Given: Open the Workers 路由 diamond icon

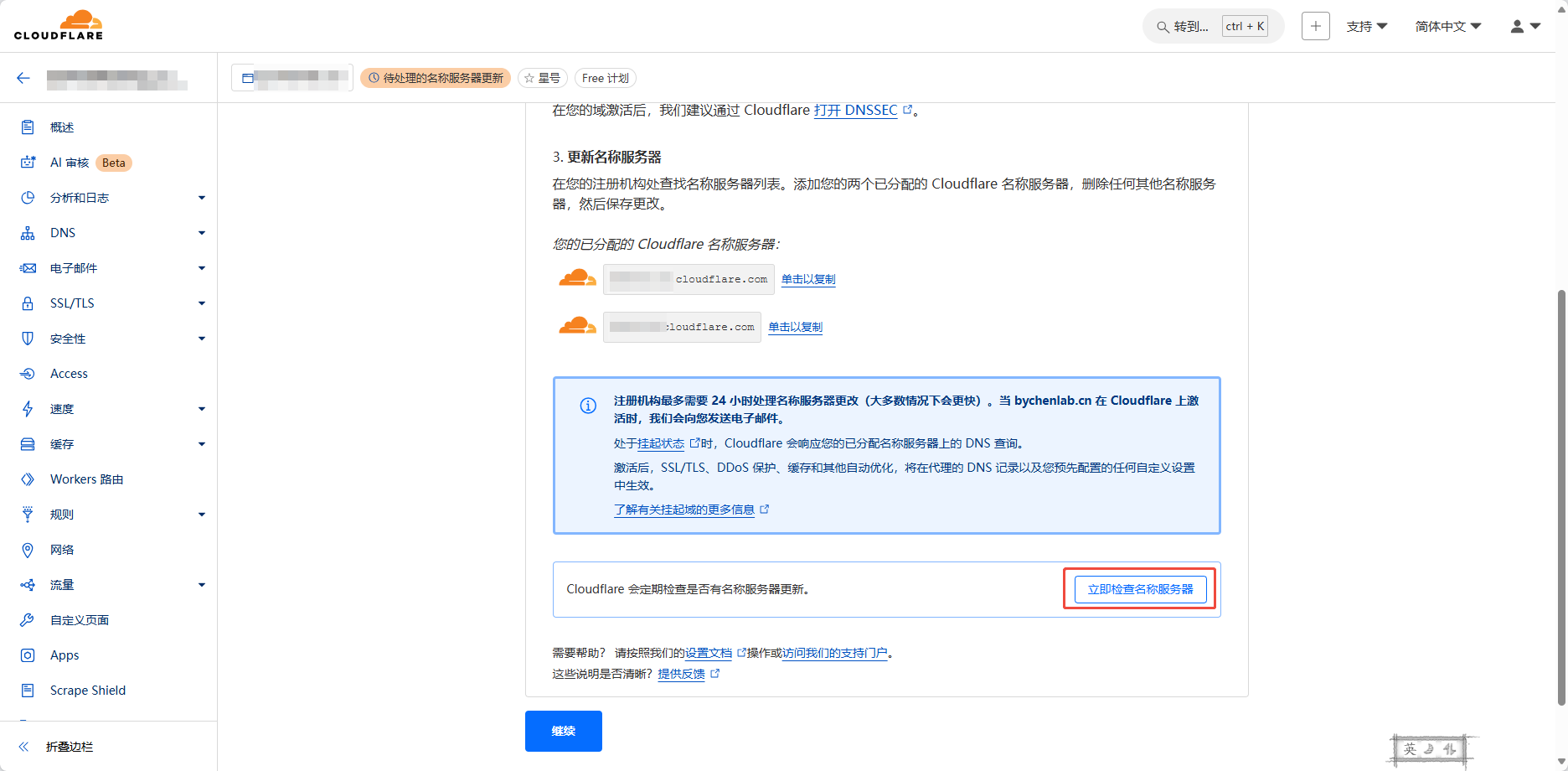Looking at the screenshot, I should point(28,479).
